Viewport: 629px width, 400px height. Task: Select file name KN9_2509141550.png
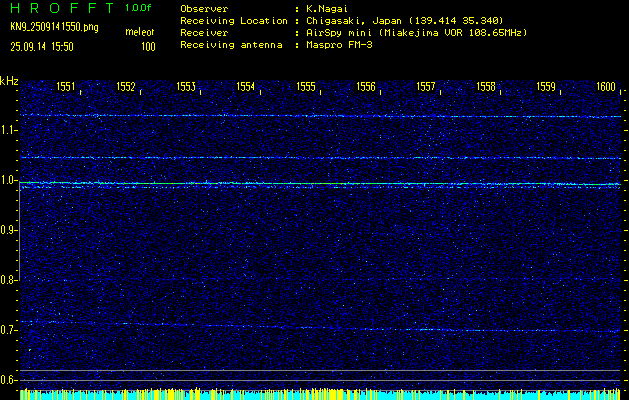pos(54,27)
